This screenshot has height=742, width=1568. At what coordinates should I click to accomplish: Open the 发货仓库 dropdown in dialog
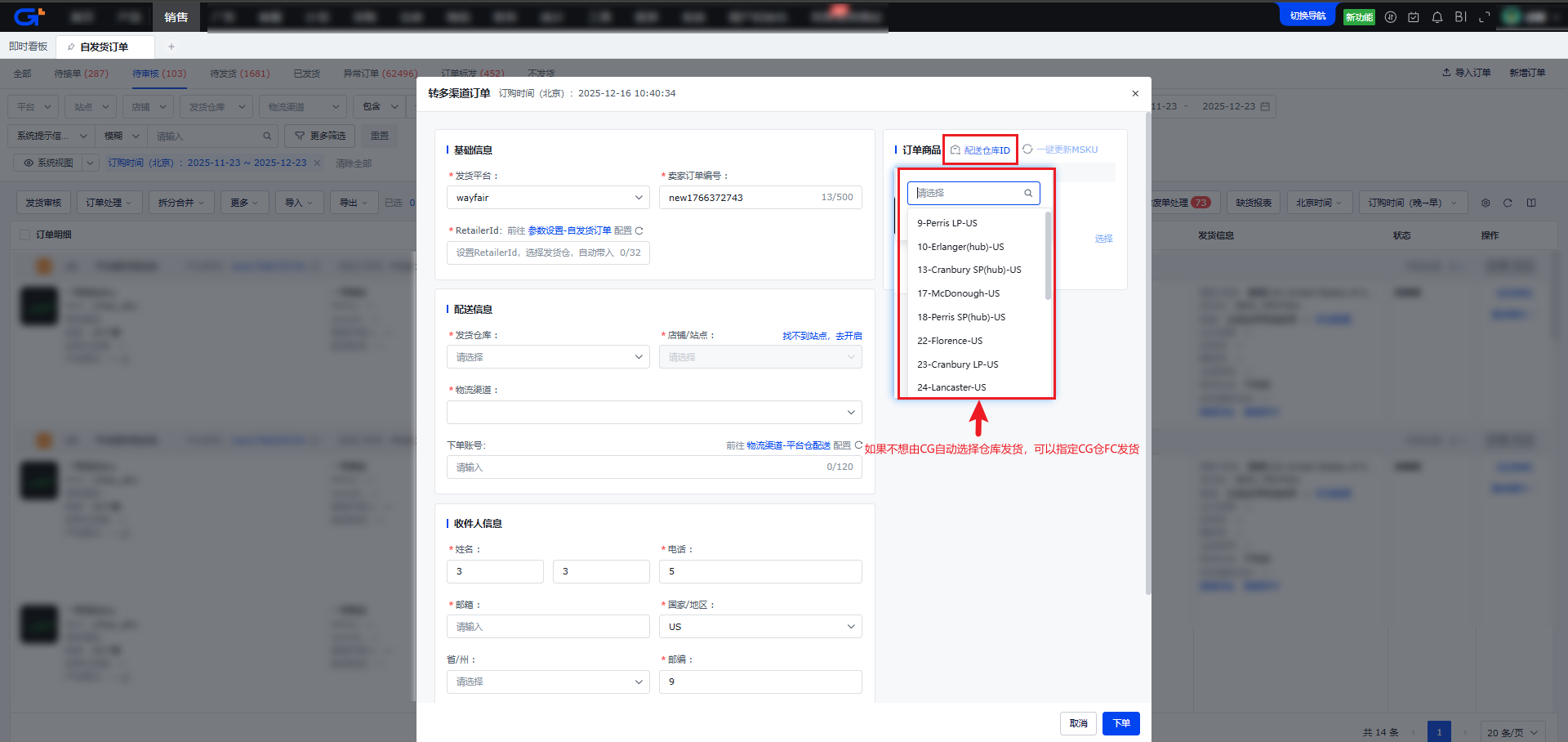pyautogui.click(x=548, y=357)
